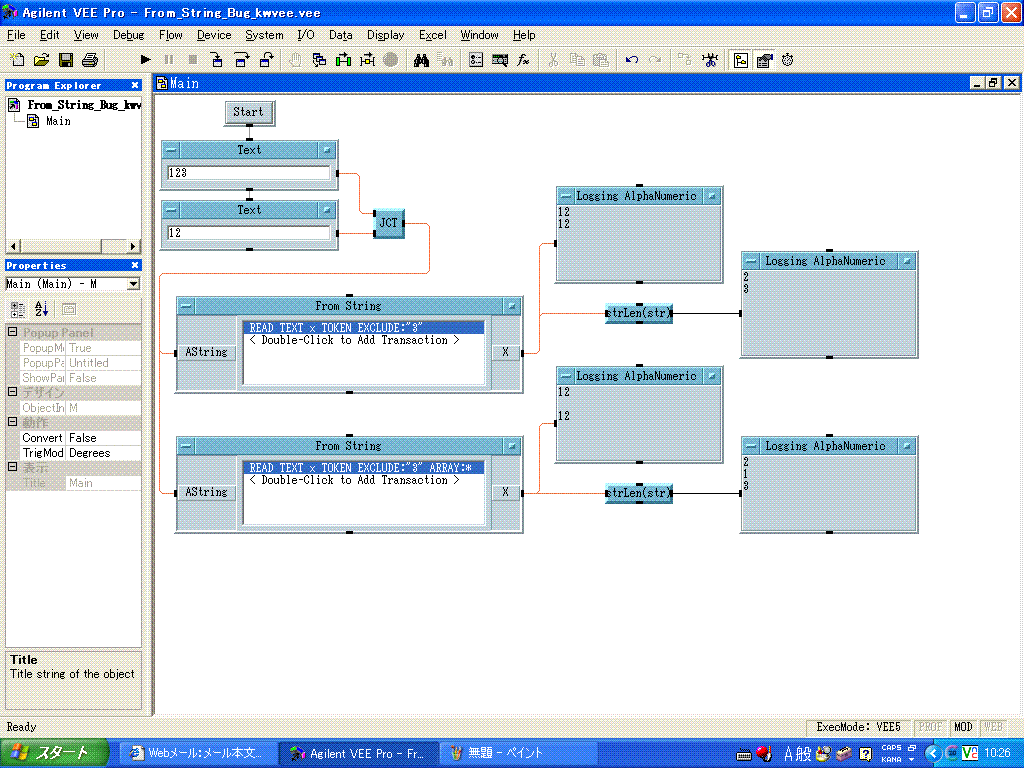The height and width of the screenshot is (768, 1024).
Task: Open the Function & Object Browser fx icon
Action: (x=523, y=60)
